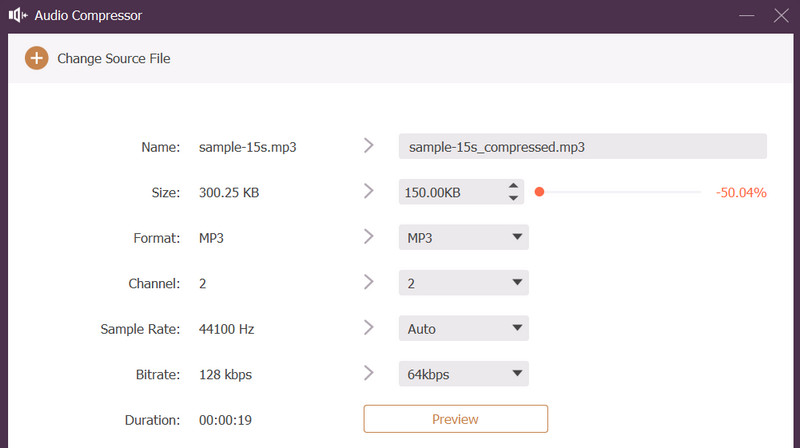Click the arrow icon beside Sample Rate row
The image size is (800, 448).
pyautogui.click(x=369, y=328)
